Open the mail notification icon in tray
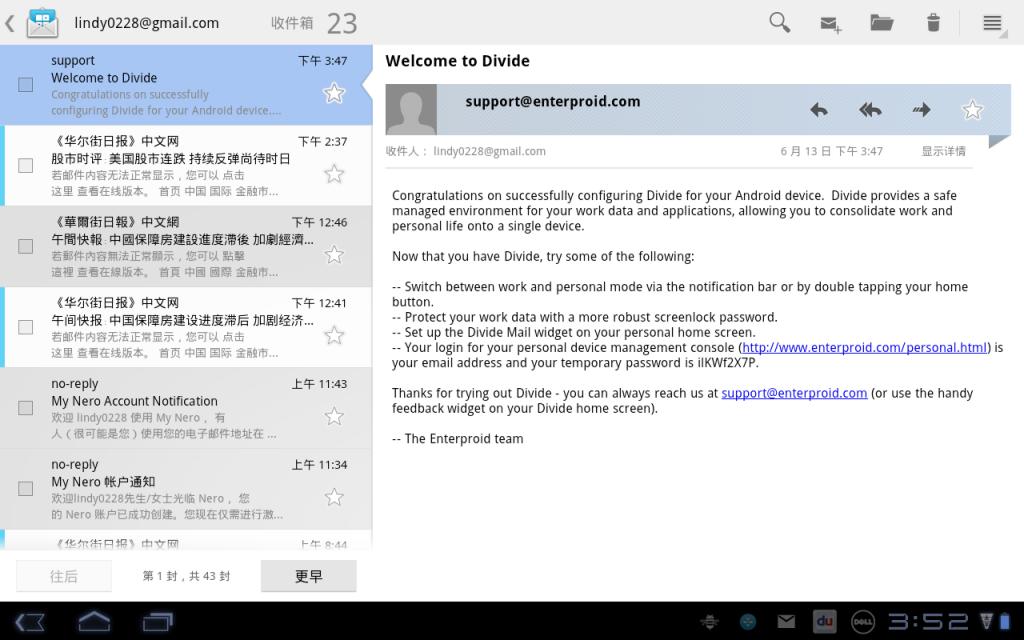The width and height of the screenshot is (1024, 640). tap(786, 621)
